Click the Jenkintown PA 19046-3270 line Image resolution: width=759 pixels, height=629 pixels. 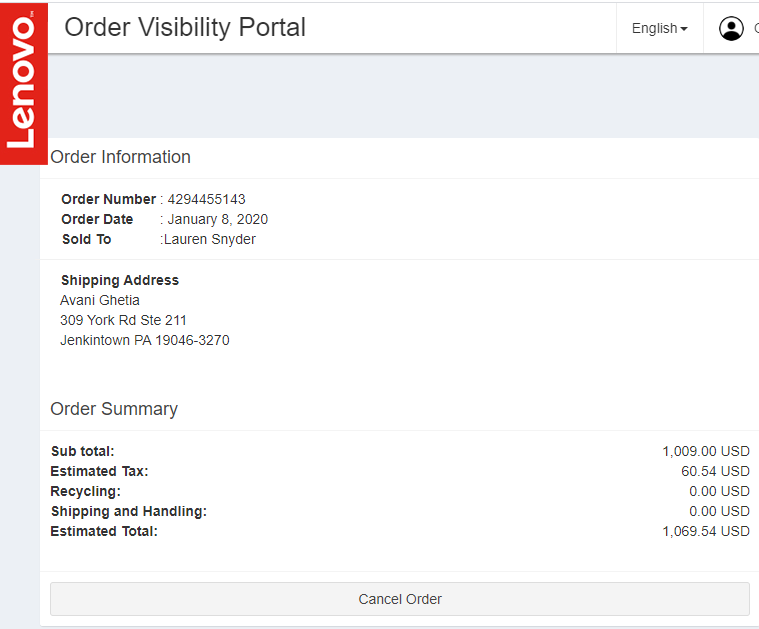(x=145, y=340)
